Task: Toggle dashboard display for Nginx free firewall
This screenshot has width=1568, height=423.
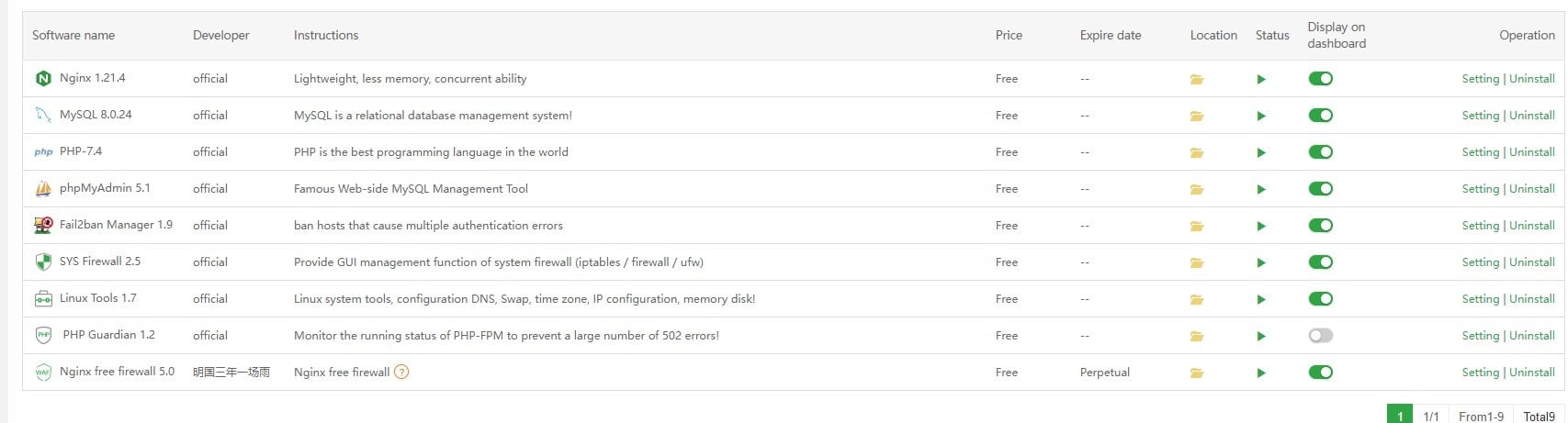Action: tap(1321, 373)
